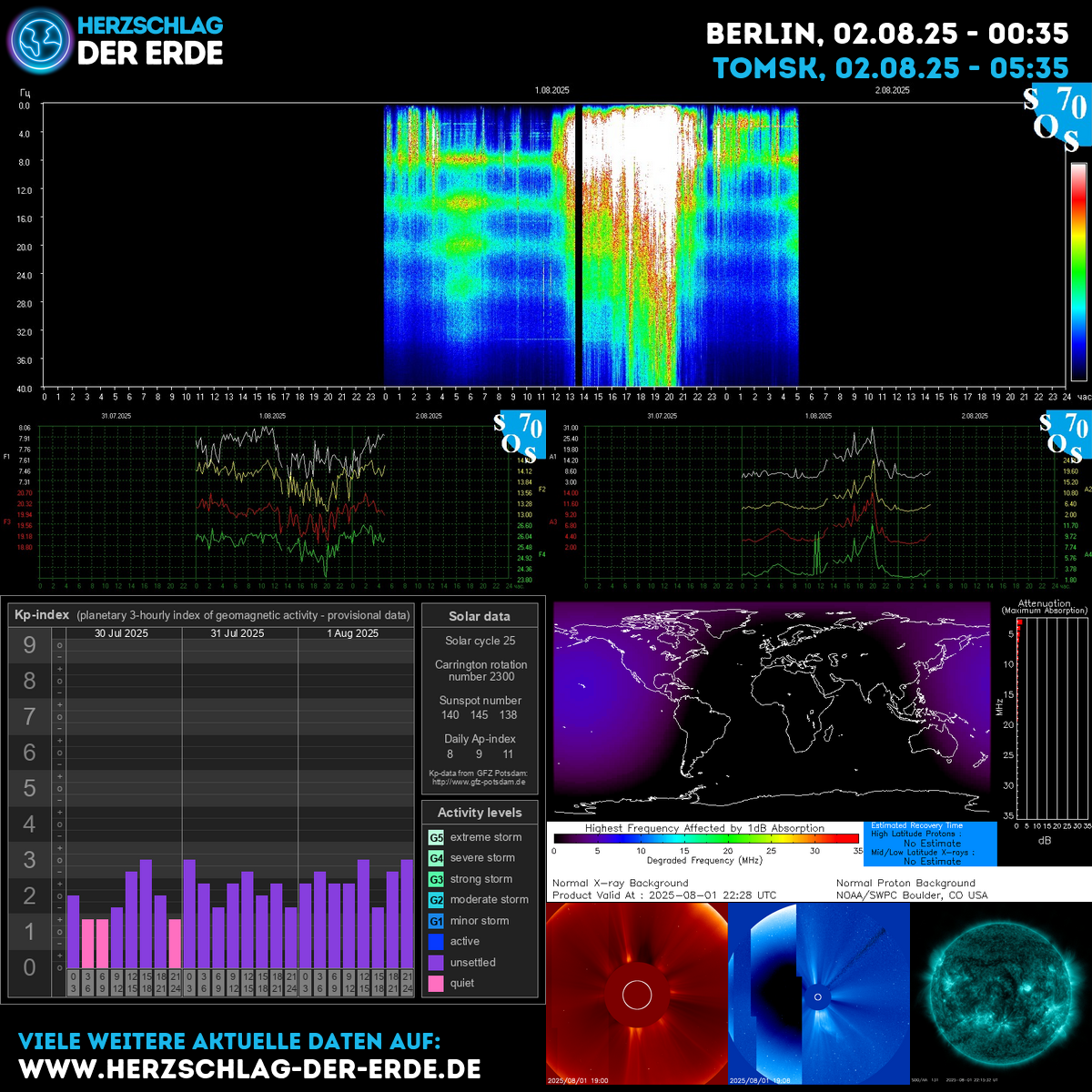The width and height of the screenshot is (1092, 1092).
Task: Click the A1–A4 amplitude line chart
Action: [x=818, y=503]
